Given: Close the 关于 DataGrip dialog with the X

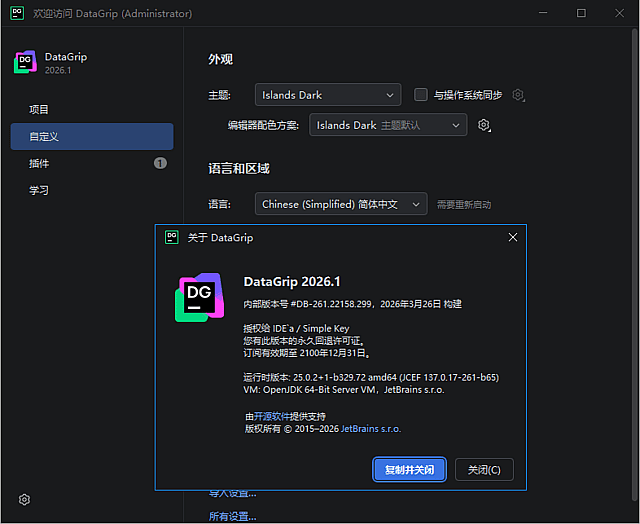Looking at the screenshot, I should click(513, 238).
